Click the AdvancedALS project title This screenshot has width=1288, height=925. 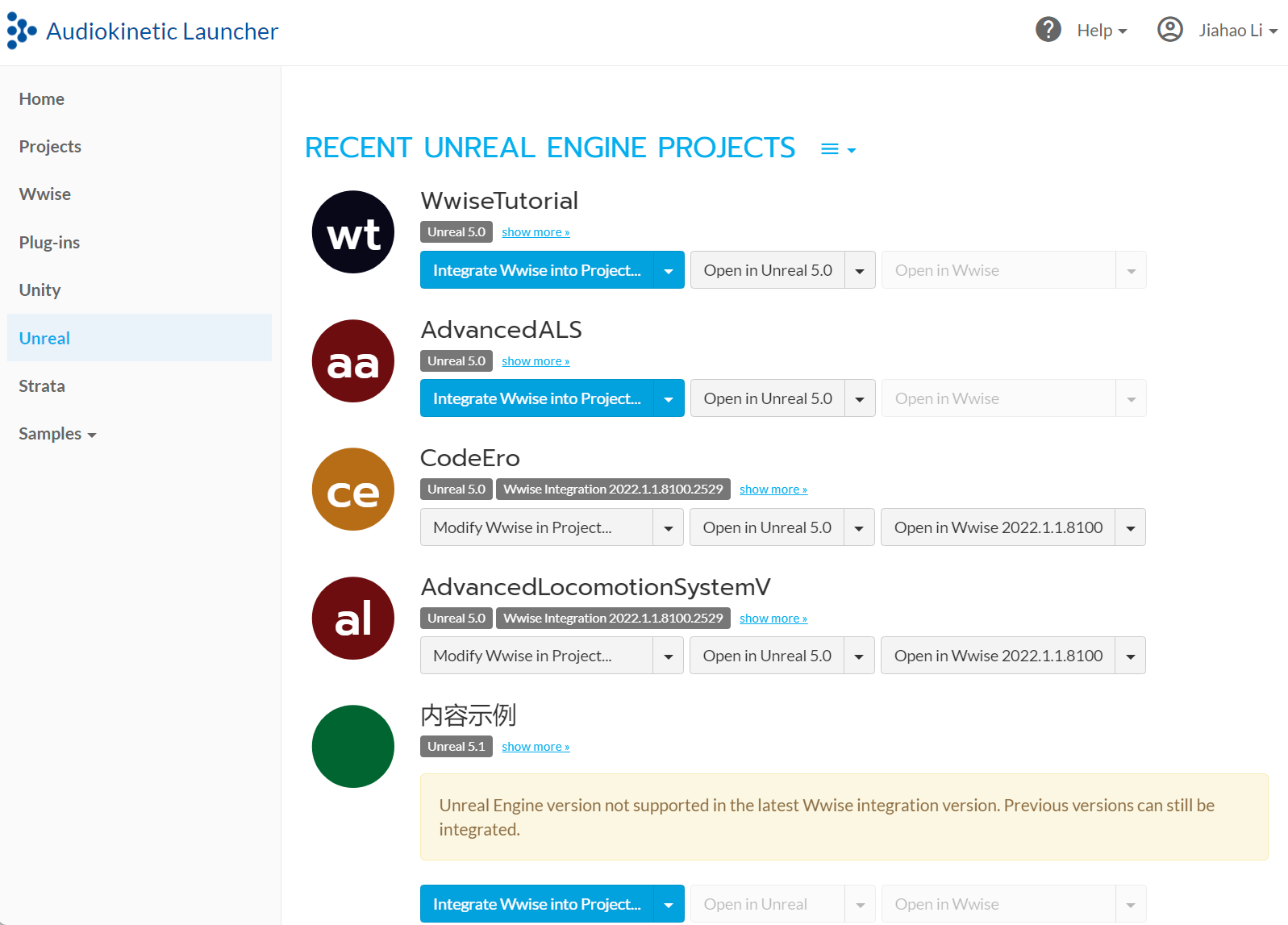coord(501,330)
